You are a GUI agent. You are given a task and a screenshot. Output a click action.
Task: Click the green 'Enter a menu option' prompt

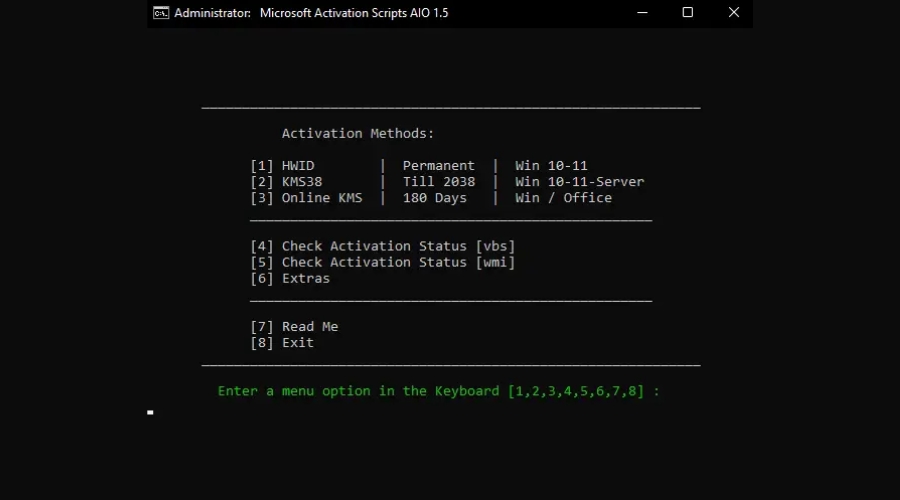[x=439, y=391]
